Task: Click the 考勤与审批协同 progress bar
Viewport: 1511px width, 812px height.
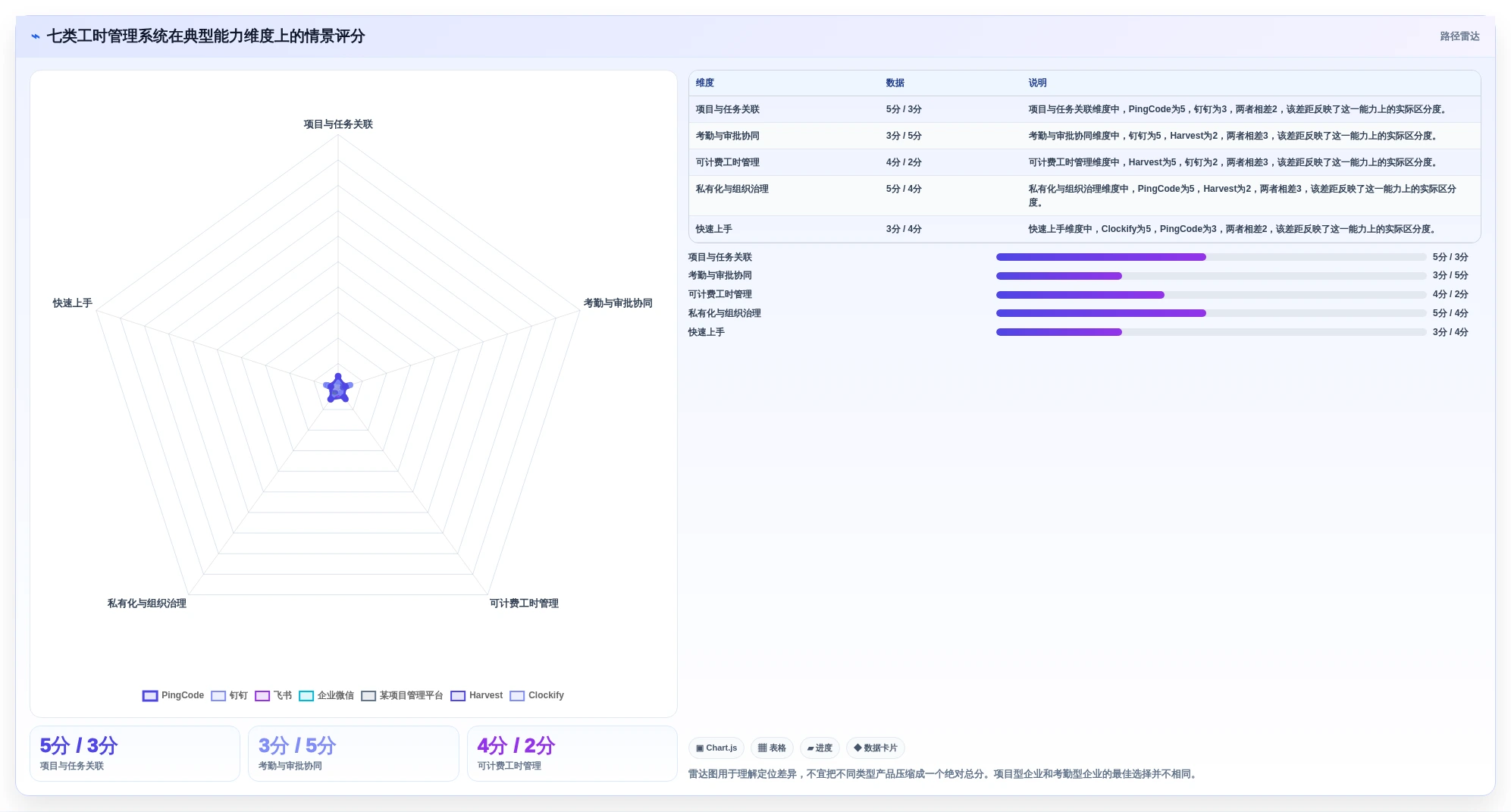Action: [1211, 276]
